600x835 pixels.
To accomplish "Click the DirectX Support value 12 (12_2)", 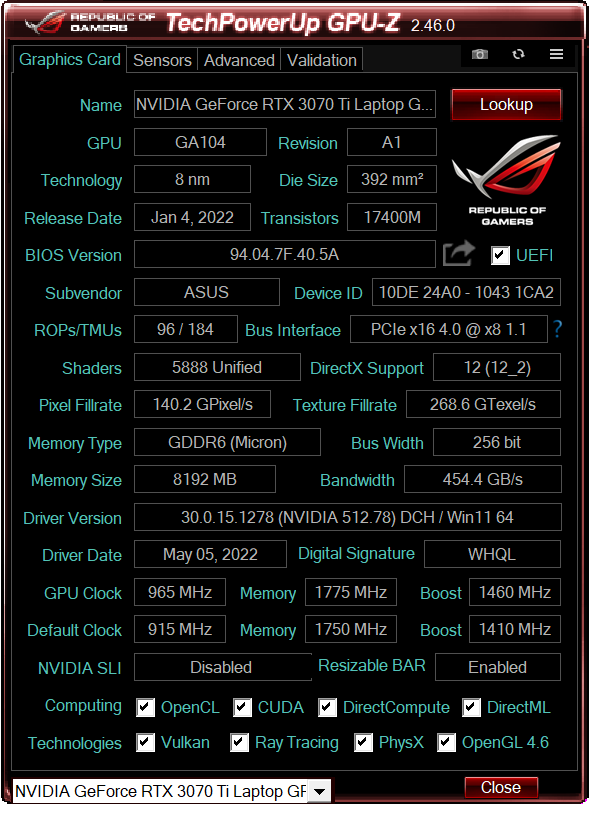I will pyautogui.click(x=497, y=367).
